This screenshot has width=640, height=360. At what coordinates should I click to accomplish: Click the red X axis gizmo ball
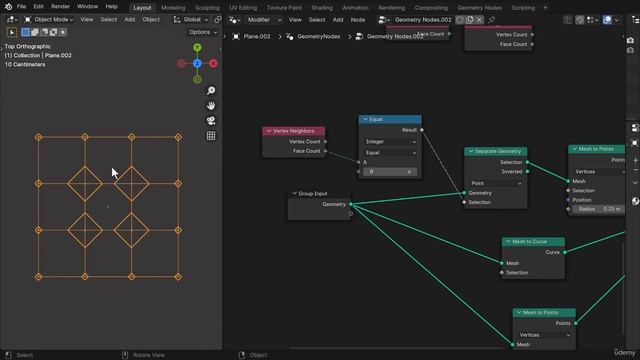pos(213,64)
